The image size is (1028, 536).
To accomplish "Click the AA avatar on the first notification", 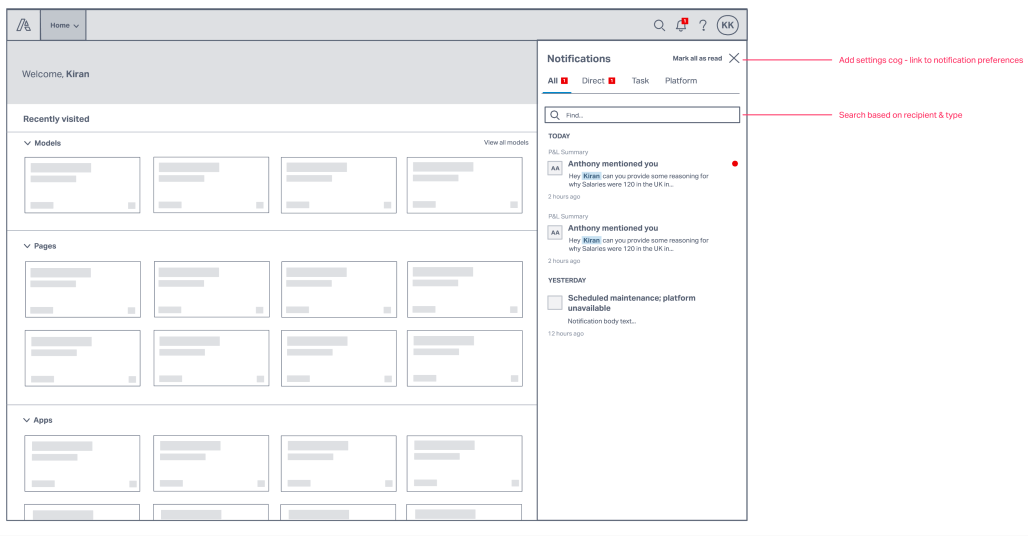I will click(x=555, y=168).
